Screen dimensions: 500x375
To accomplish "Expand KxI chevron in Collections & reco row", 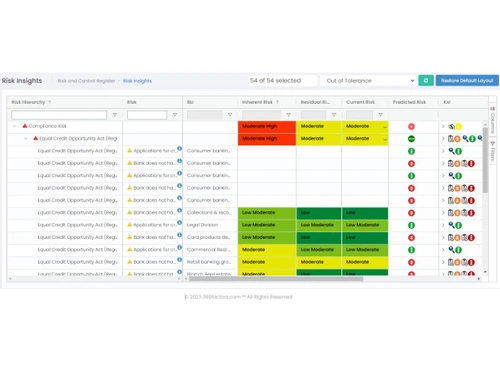I will 443,213.
